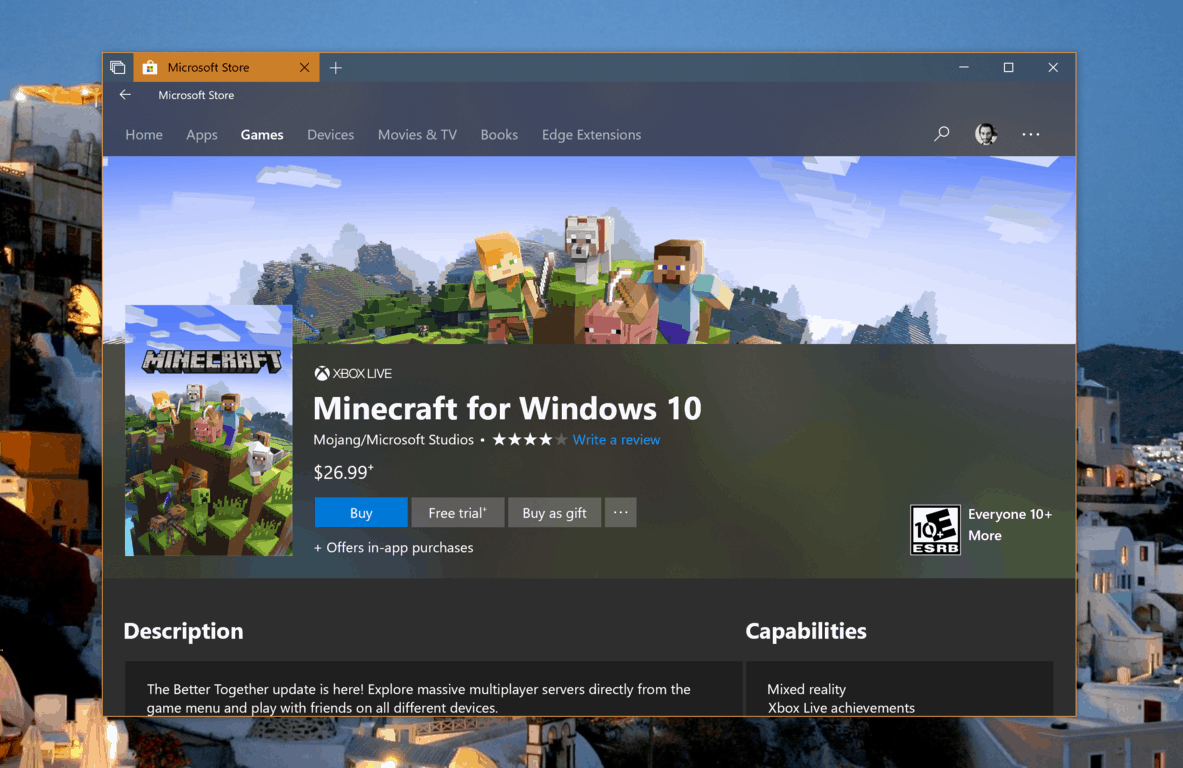Buy Minecraft with the Buy button

coord(361,512)
